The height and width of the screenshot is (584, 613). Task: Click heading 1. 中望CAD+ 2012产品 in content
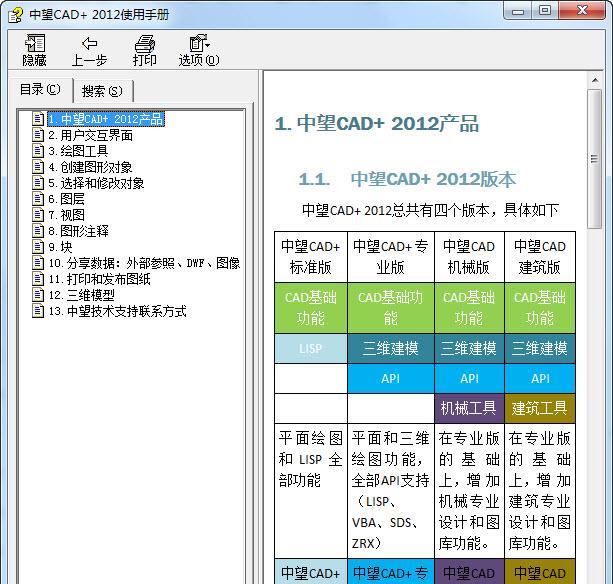pos(376,124)
